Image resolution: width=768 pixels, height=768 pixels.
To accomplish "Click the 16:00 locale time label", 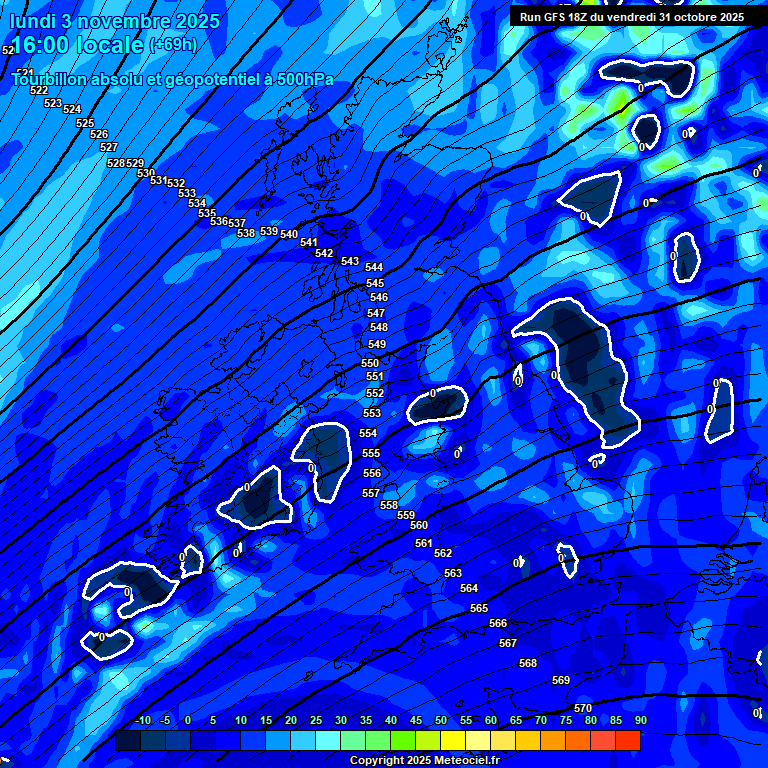I will (x=76, y=45).
